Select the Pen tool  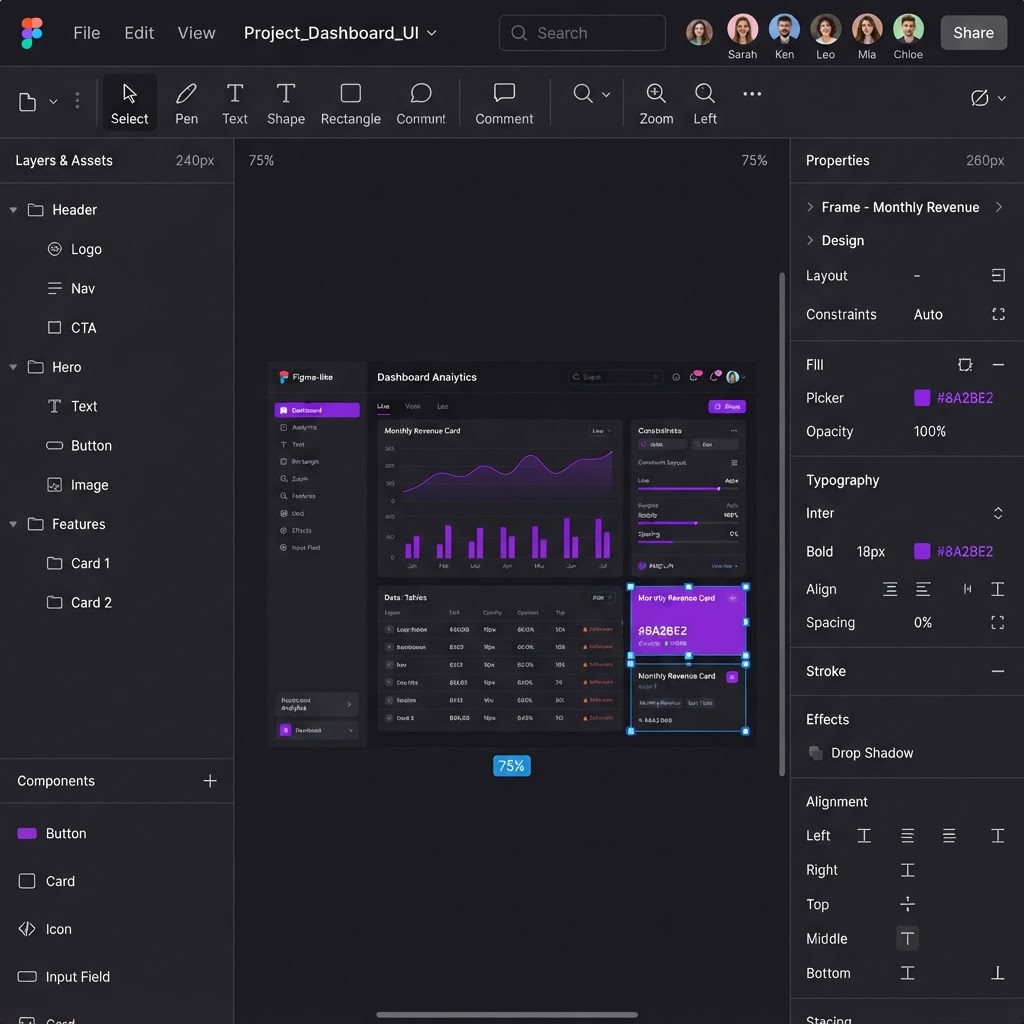186,103
